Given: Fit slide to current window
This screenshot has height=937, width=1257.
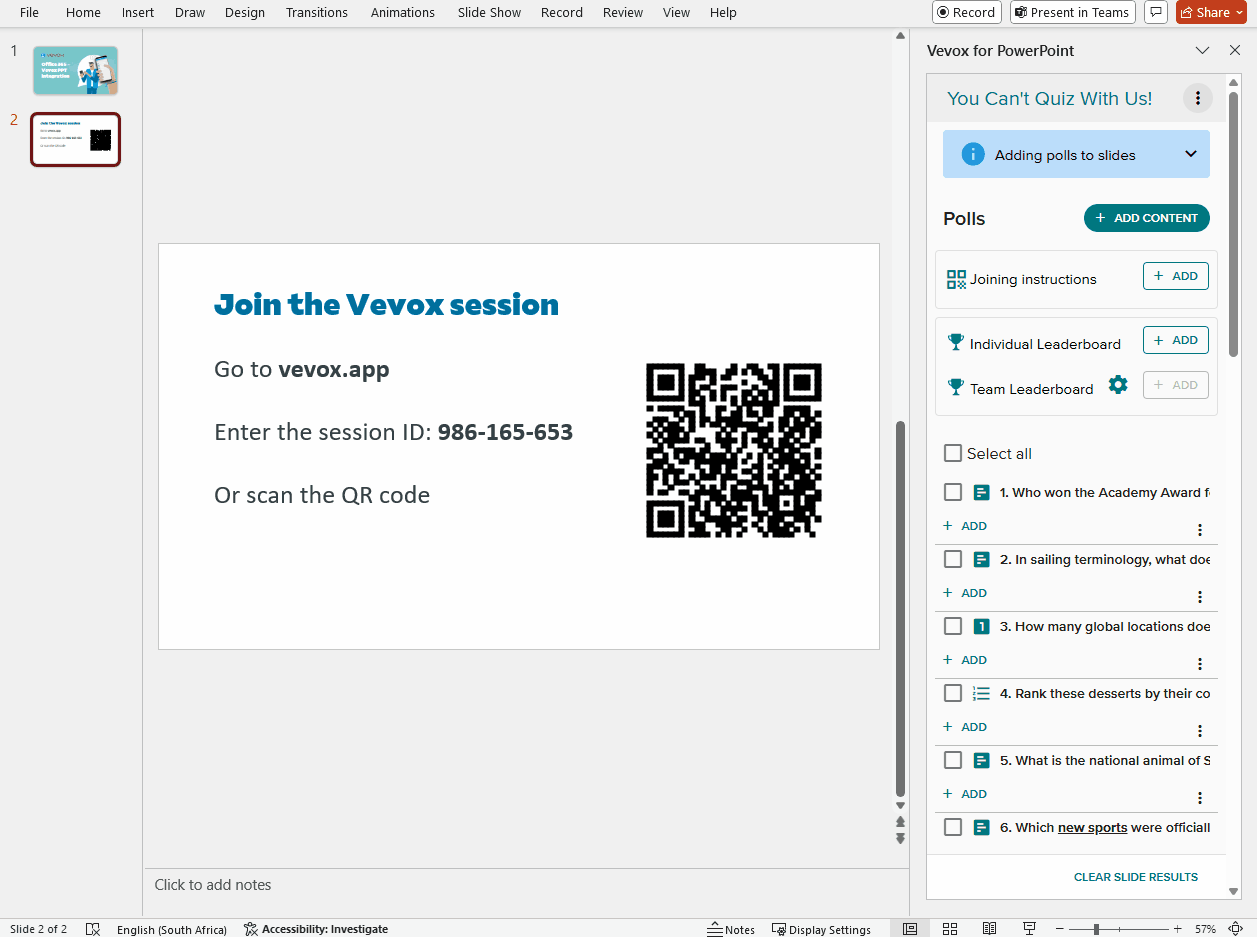Looking at the screenshot, I should (1237, 929).
